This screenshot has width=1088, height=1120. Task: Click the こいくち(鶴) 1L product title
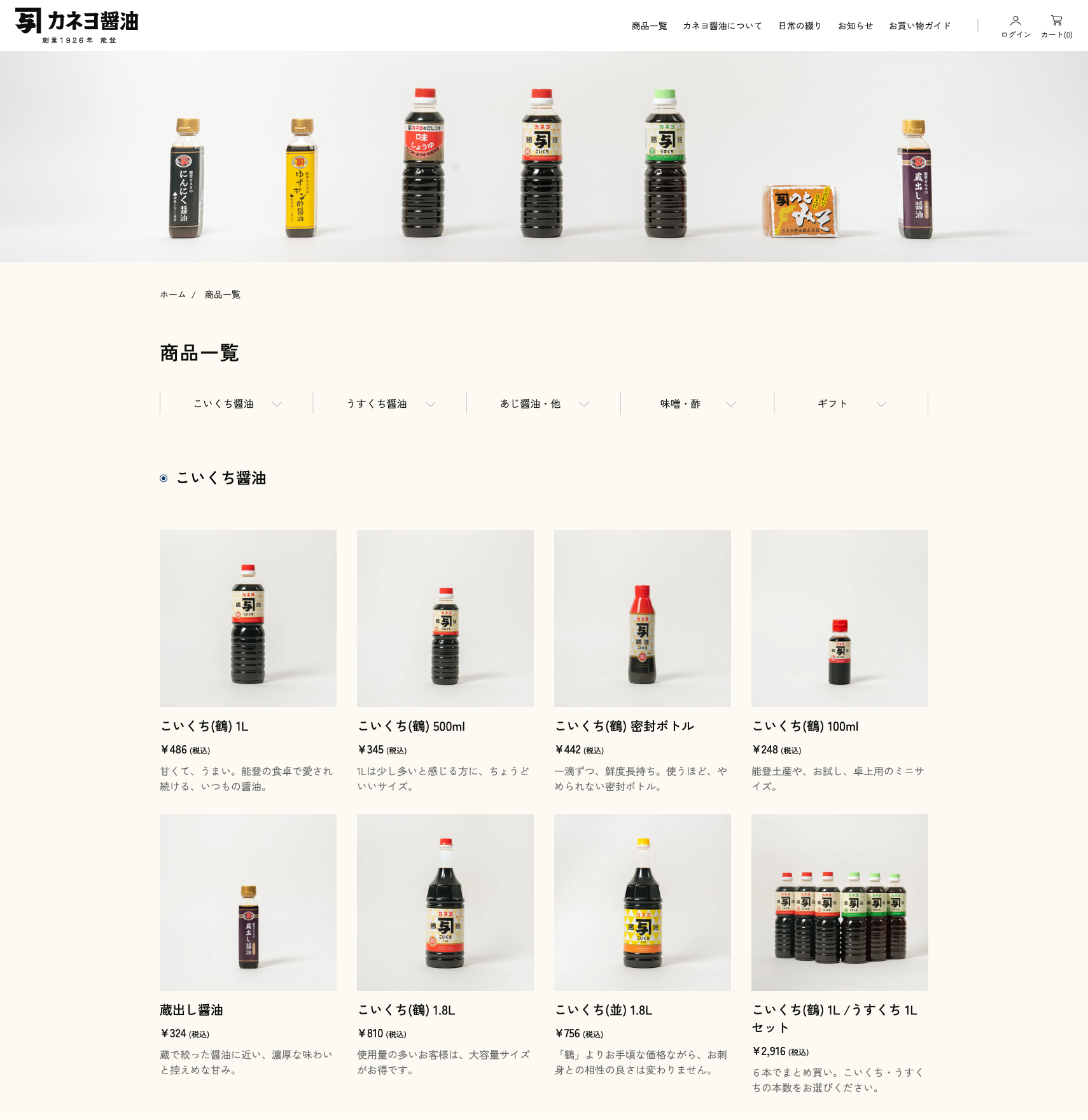[x=204, y=726]
